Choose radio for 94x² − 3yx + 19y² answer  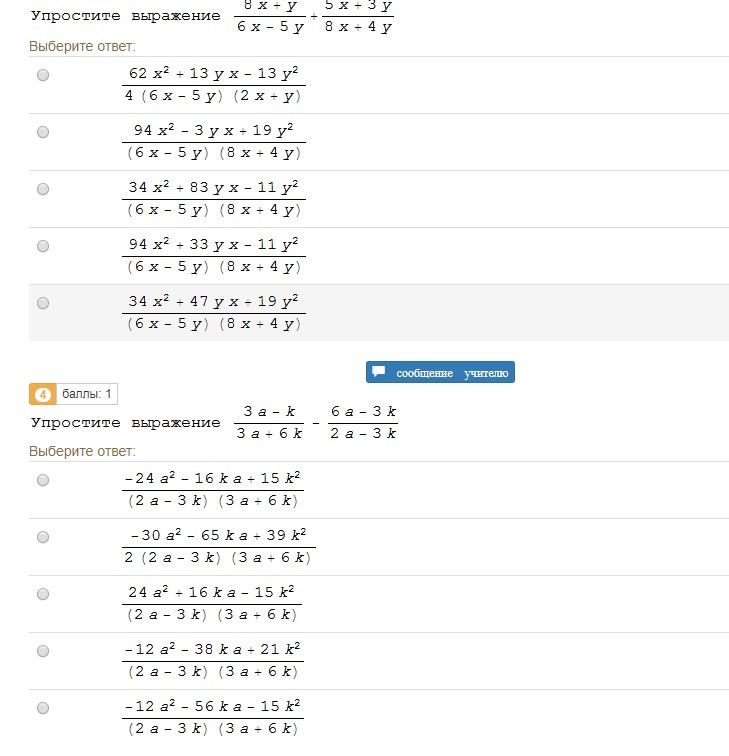click(43, 132)
